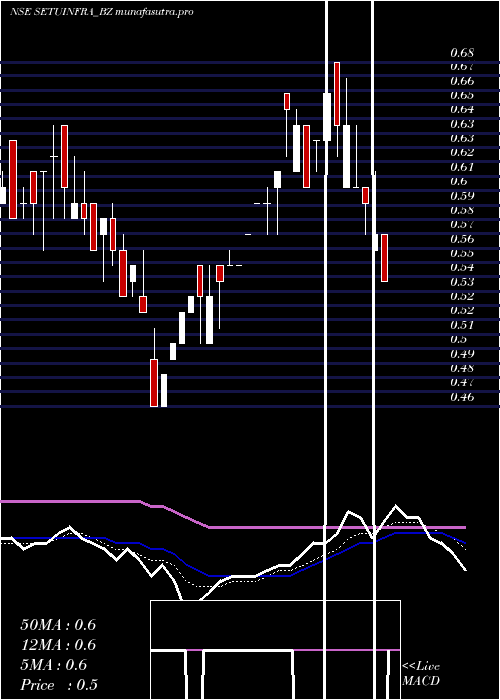
Task: Click the 50MA : 0.6 indicator readout
Action: [x=58, y=625]
